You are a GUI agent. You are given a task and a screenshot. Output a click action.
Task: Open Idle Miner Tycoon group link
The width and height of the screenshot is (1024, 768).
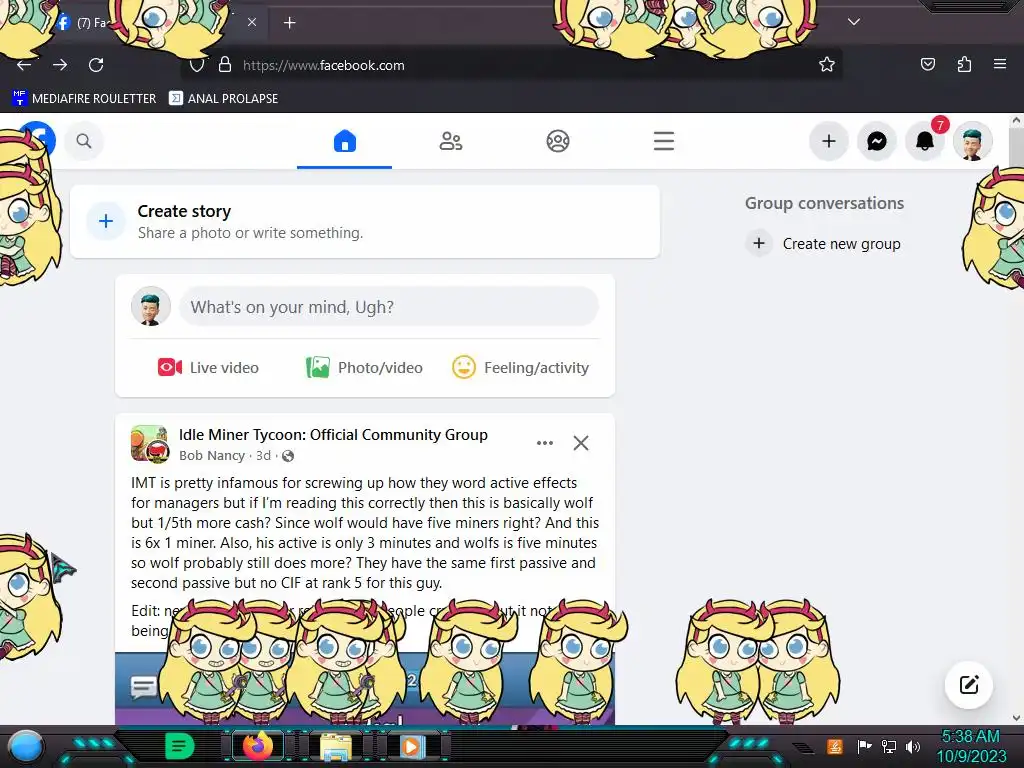tap(333, 435)
